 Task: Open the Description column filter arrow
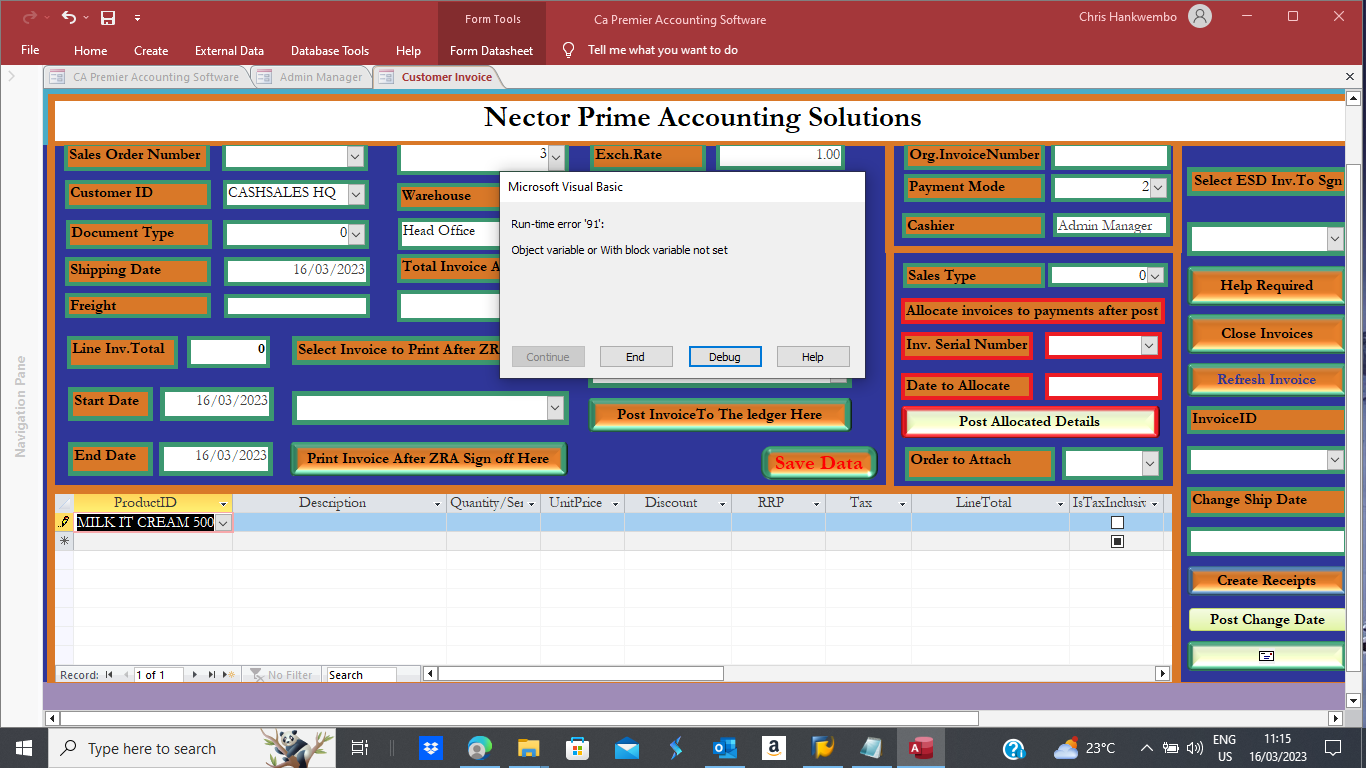(437, 504)
